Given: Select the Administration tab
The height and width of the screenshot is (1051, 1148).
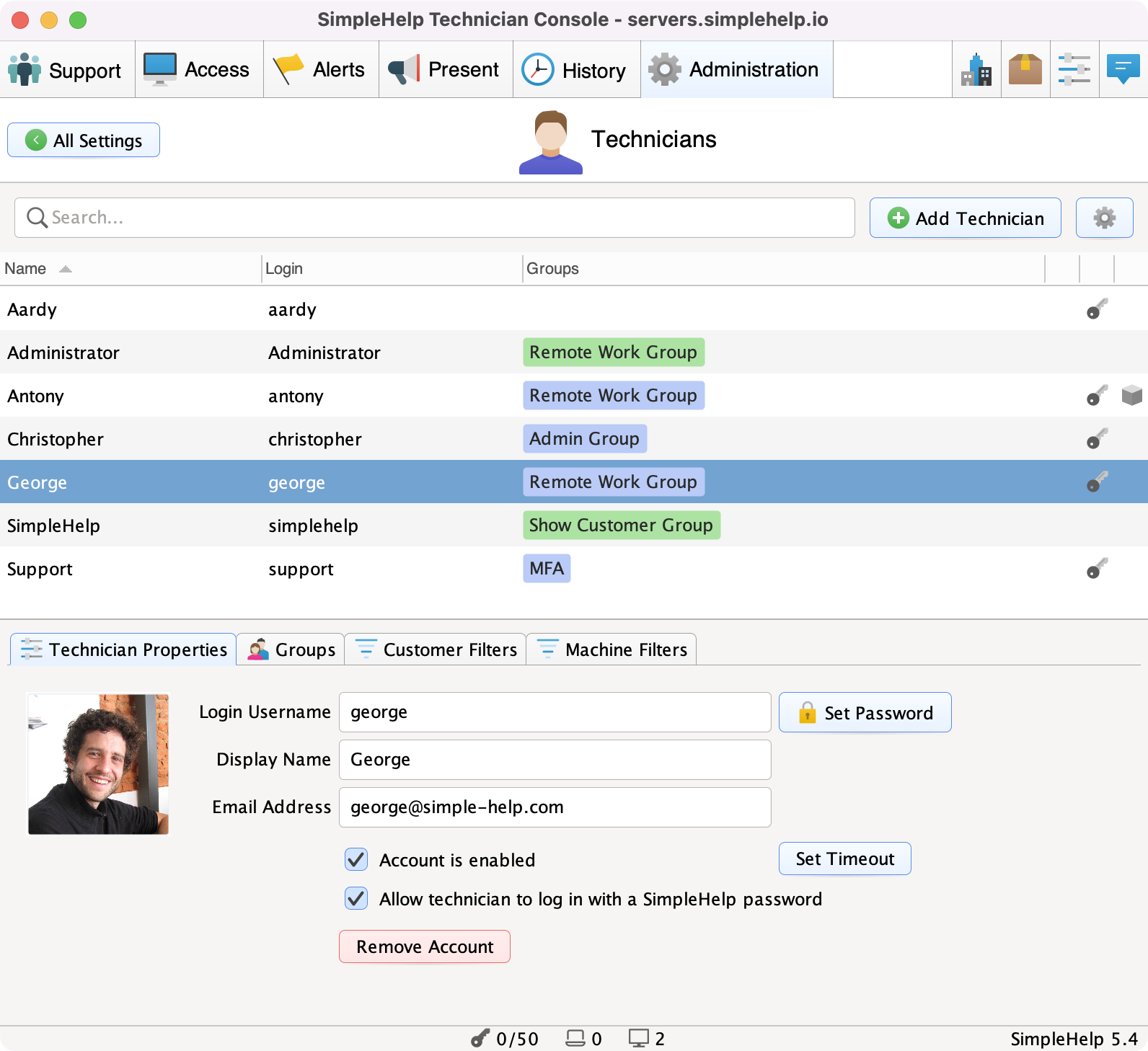Looking at the screenshot, I should coord(736,70).
